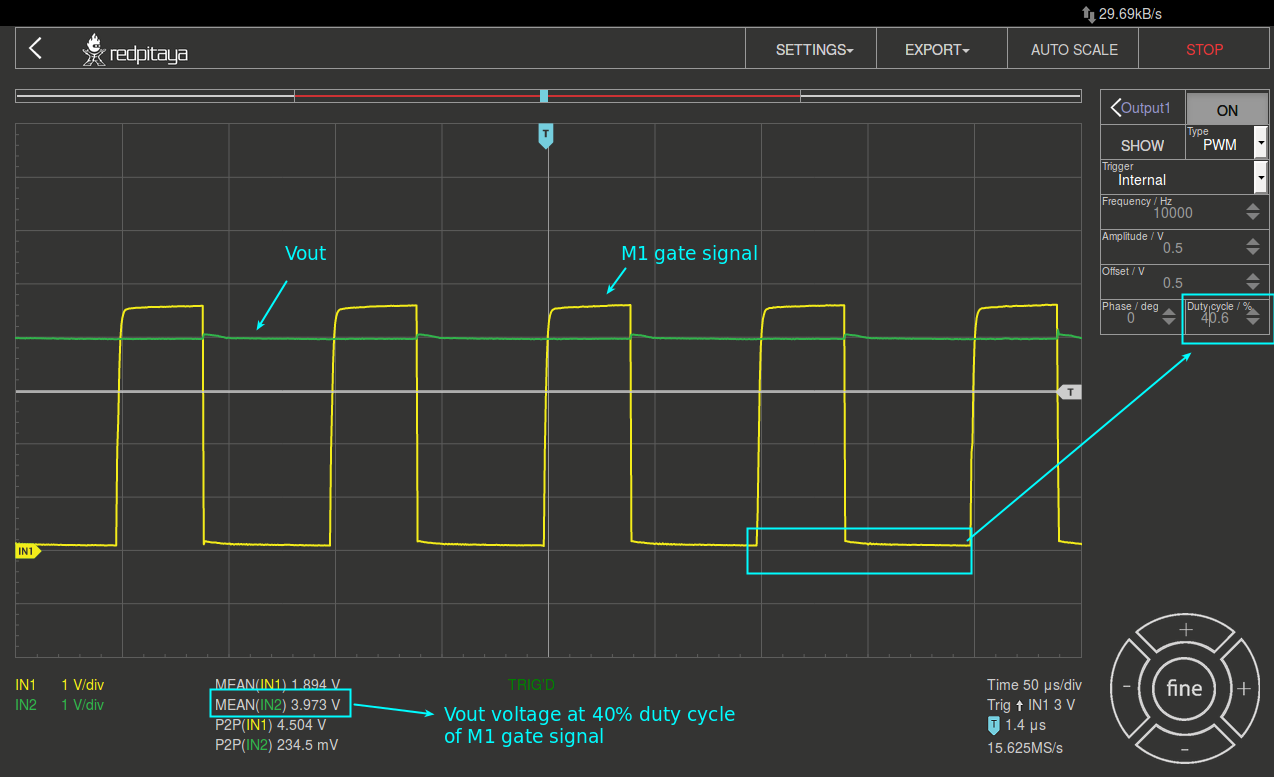Select IN2 1 V/div channel label
Viewport: 1274px width, 777px height.
coord(60,704)
